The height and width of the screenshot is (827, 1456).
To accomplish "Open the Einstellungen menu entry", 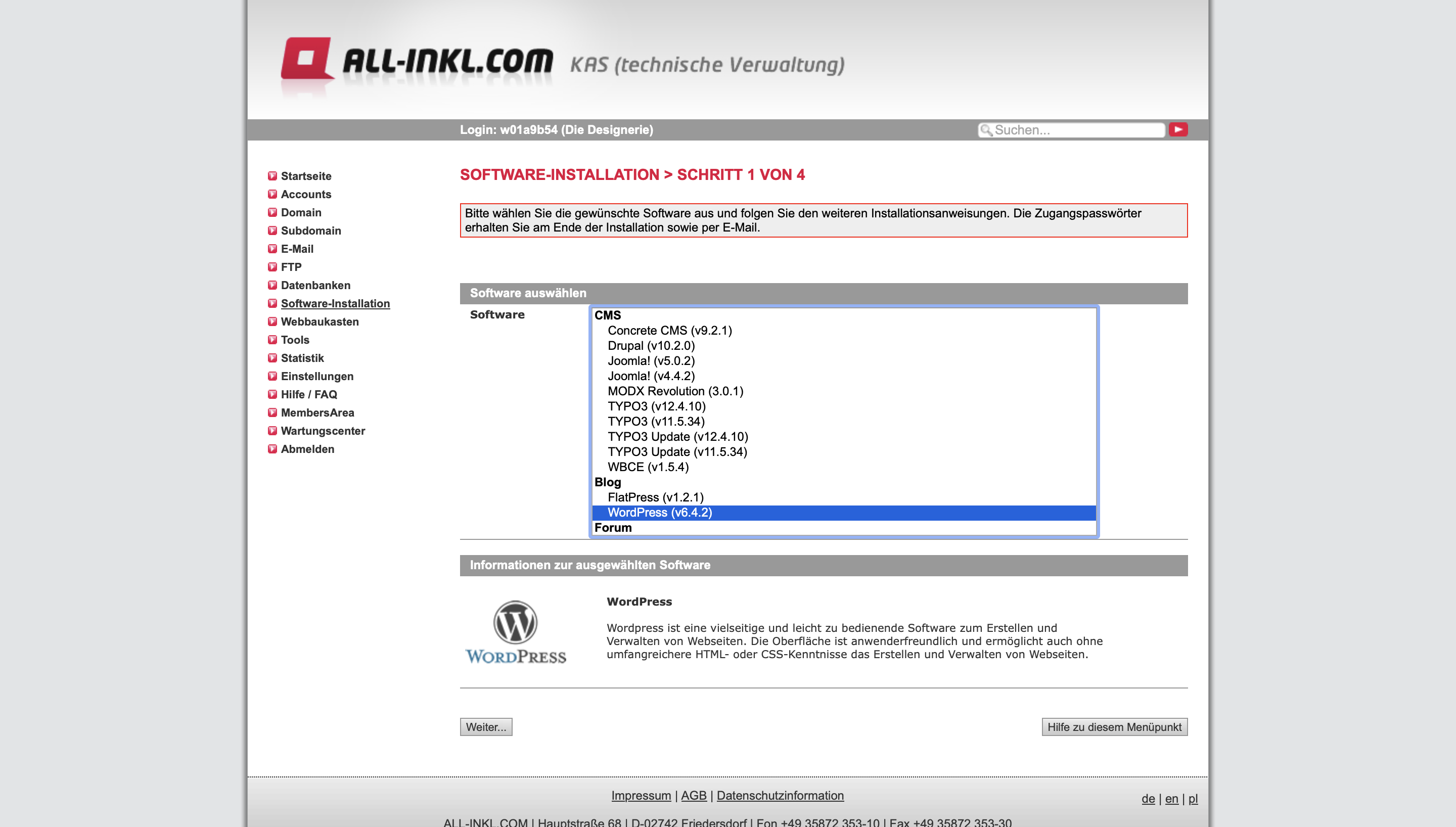I will (317, 376).
